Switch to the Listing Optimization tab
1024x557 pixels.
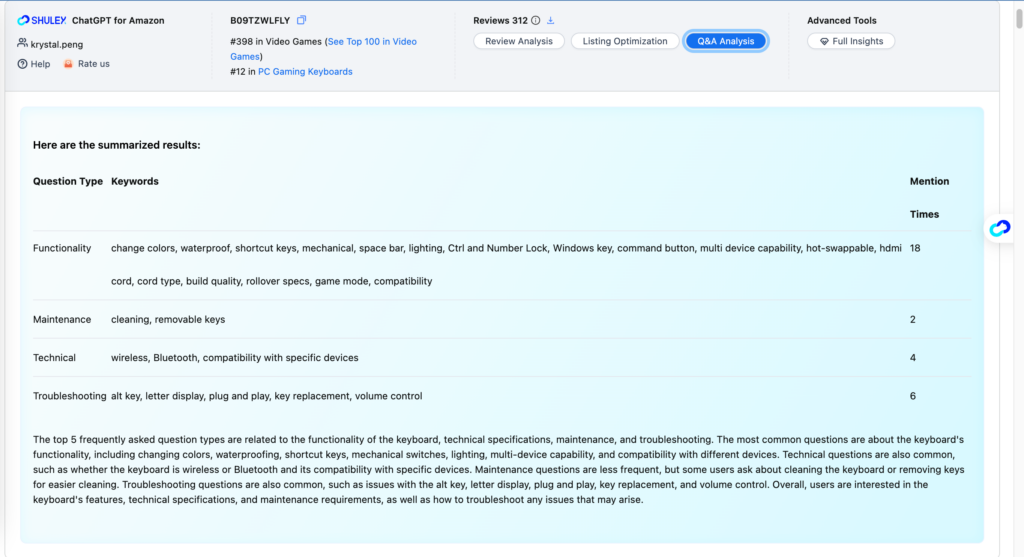click(625, 41)
